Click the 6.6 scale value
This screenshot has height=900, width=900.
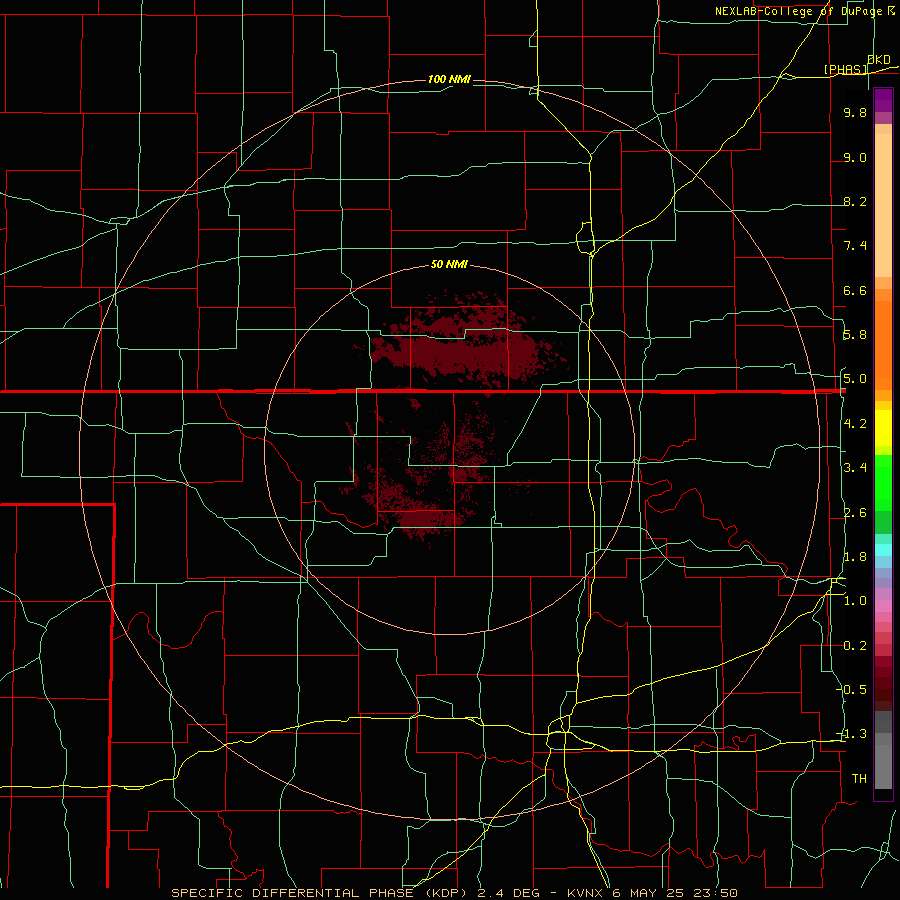point(855,290)
